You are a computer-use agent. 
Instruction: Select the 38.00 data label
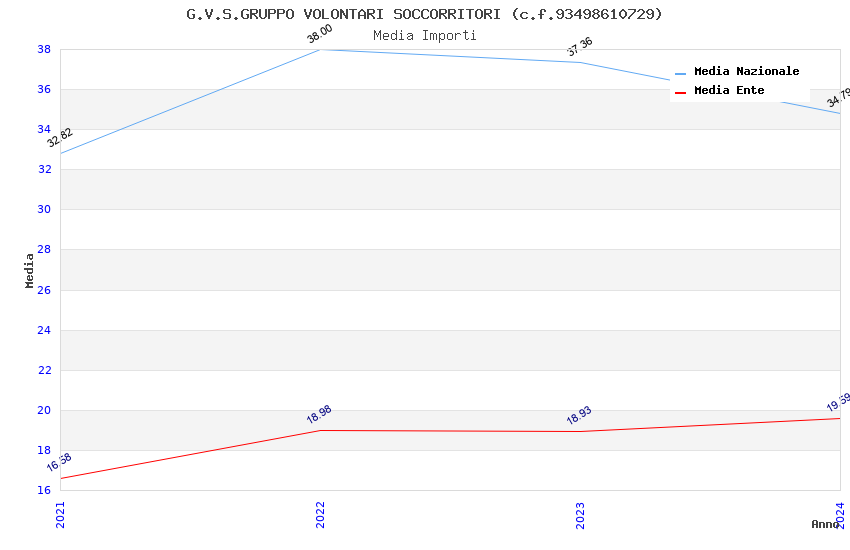click(x=319, y=34)
